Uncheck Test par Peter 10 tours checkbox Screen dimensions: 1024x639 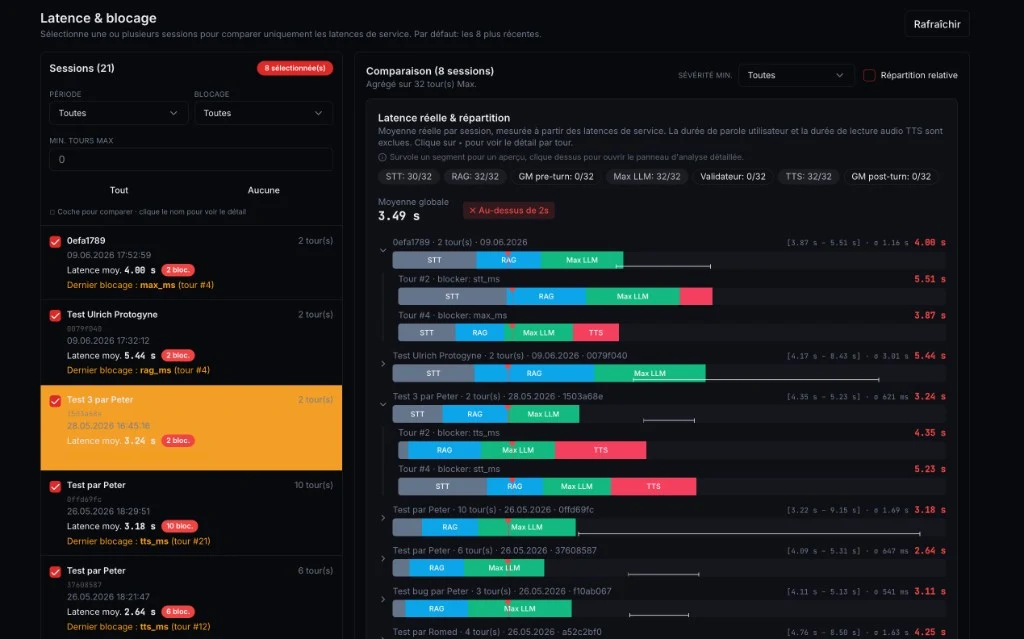[56, 486]
